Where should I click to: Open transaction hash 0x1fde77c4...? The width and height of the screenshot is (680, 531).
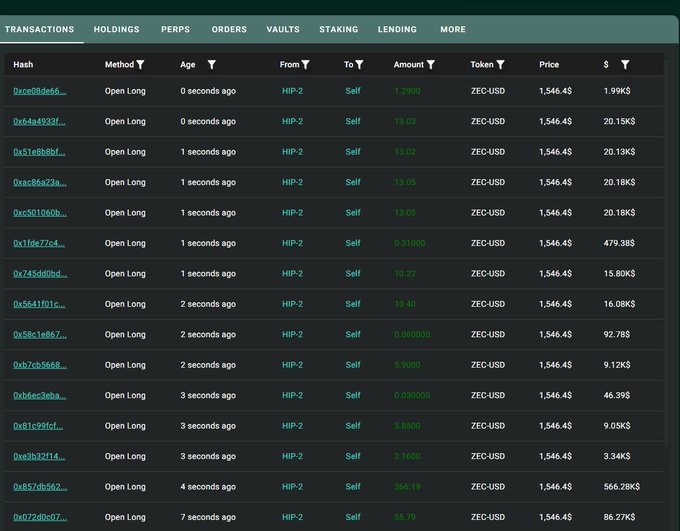[x=39, y=243]
